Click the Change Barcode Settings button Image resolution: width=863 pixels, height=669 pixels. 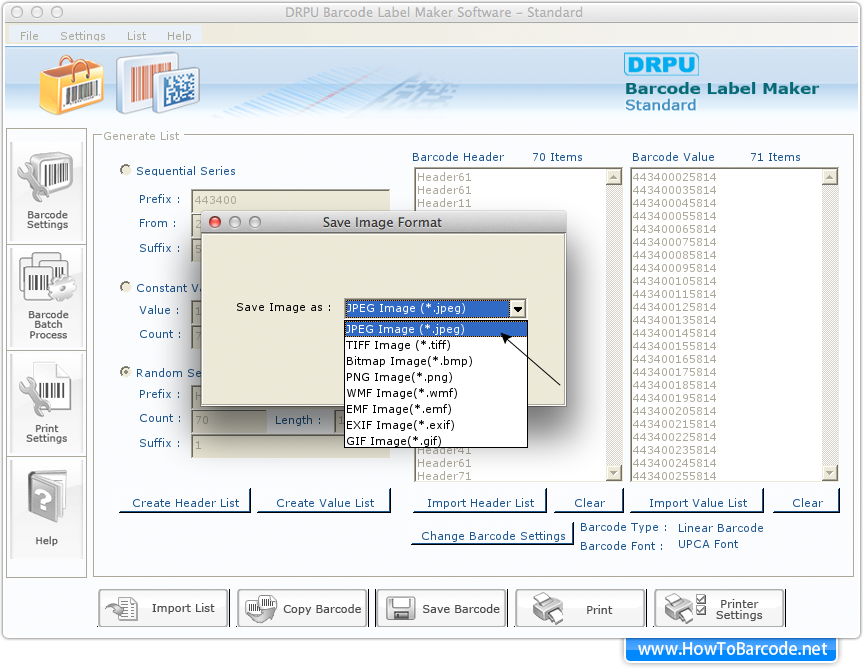(x=493, y=535)
